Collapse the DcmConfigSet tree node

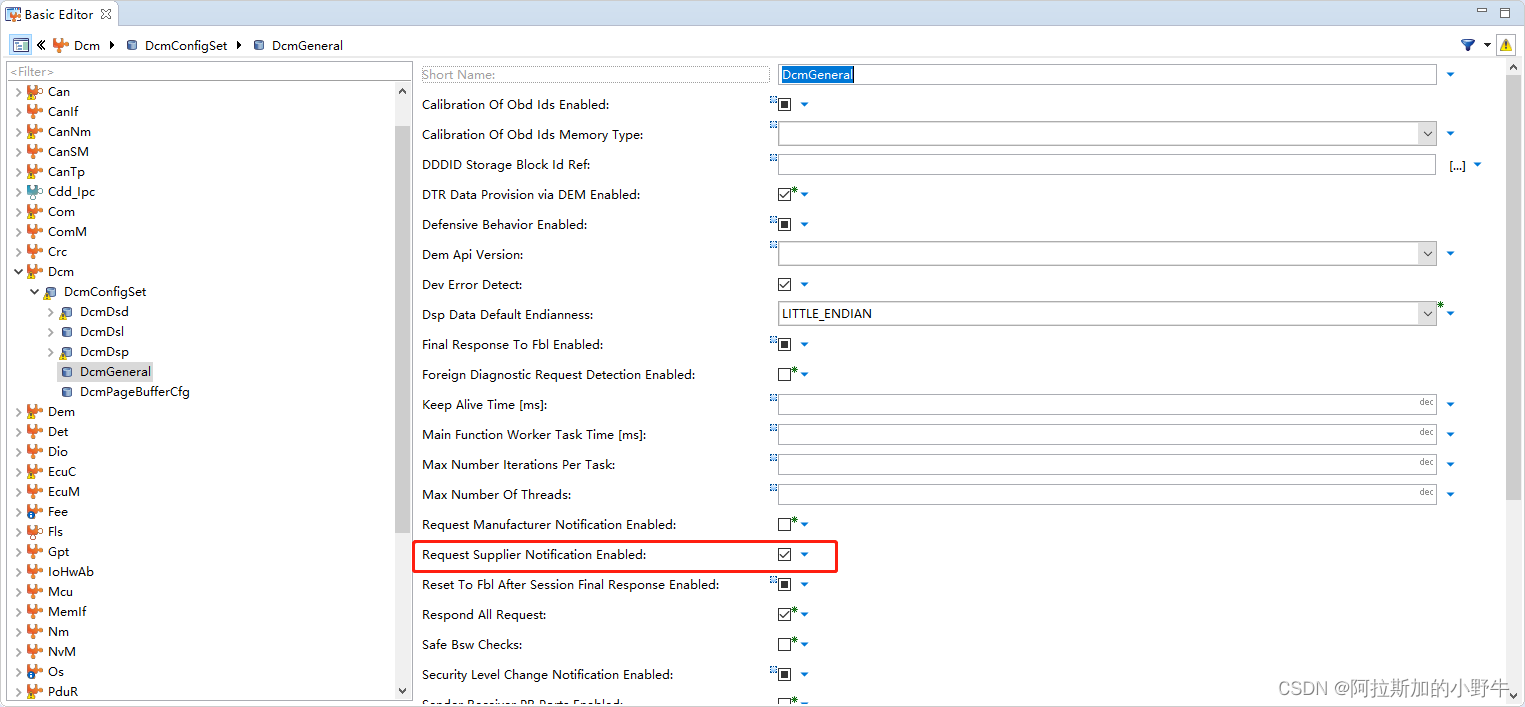coord(34,292)
